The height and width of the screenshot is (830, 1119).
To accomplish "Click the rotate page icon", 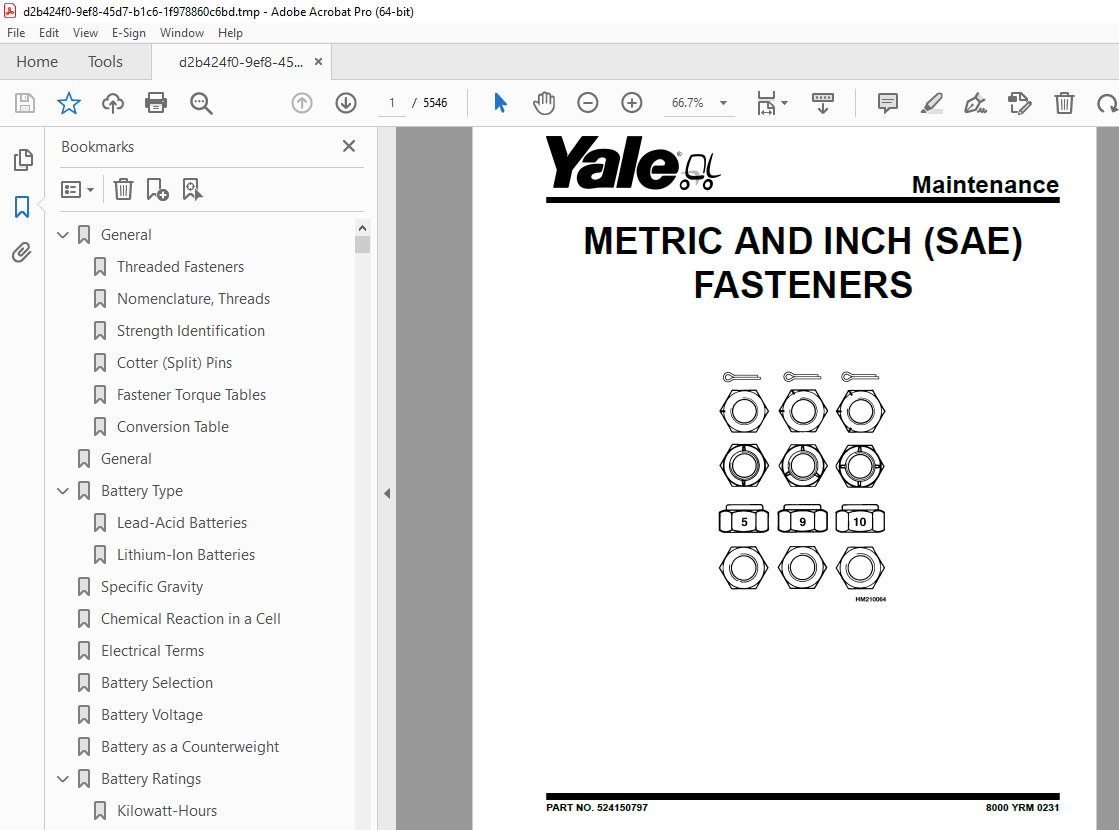I will tap(1107, 103).
